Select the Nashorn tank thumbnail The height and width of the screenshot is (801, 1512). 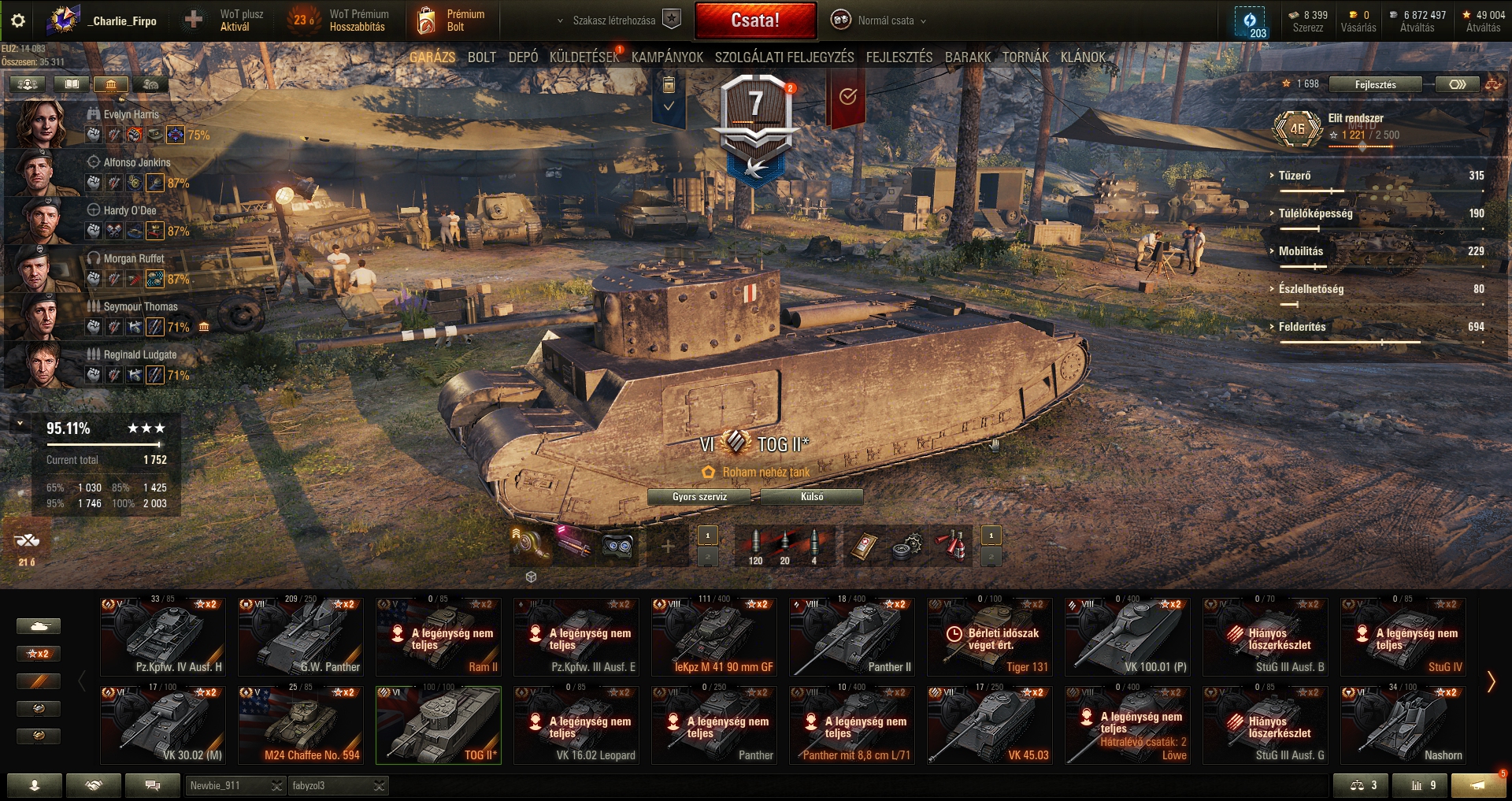point(1403,725)
